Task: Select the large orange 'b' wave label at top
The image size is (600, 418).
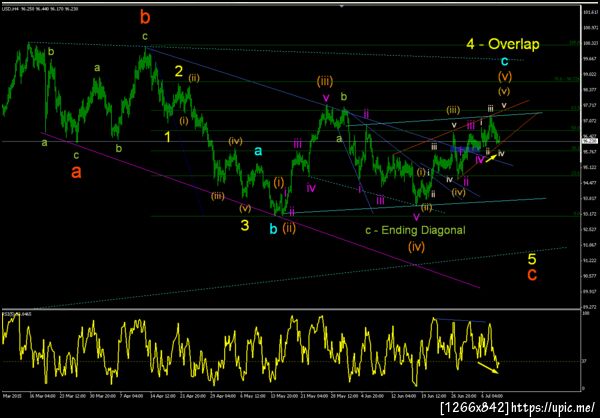Action: coord(145,17)
